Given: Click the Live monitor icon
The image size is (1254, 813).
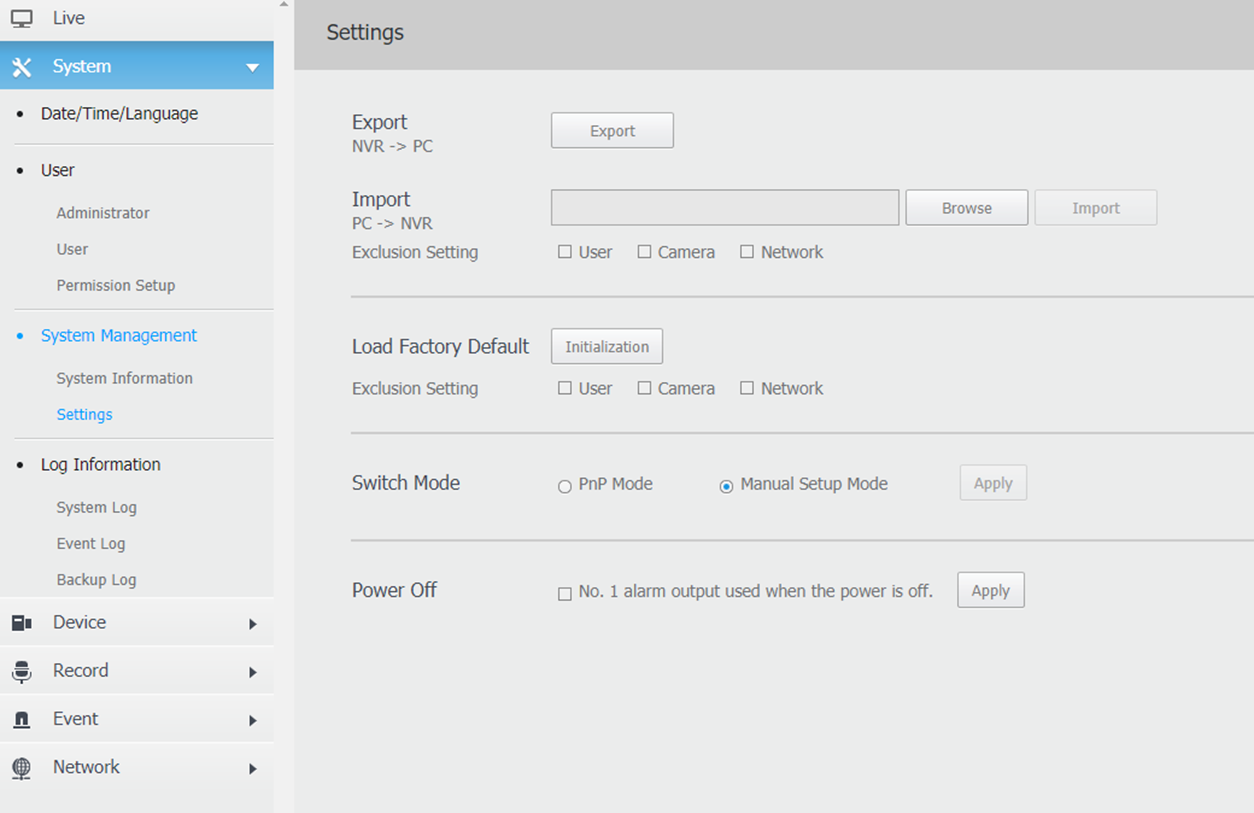Looking at the screenshot, I should (21, 18).
